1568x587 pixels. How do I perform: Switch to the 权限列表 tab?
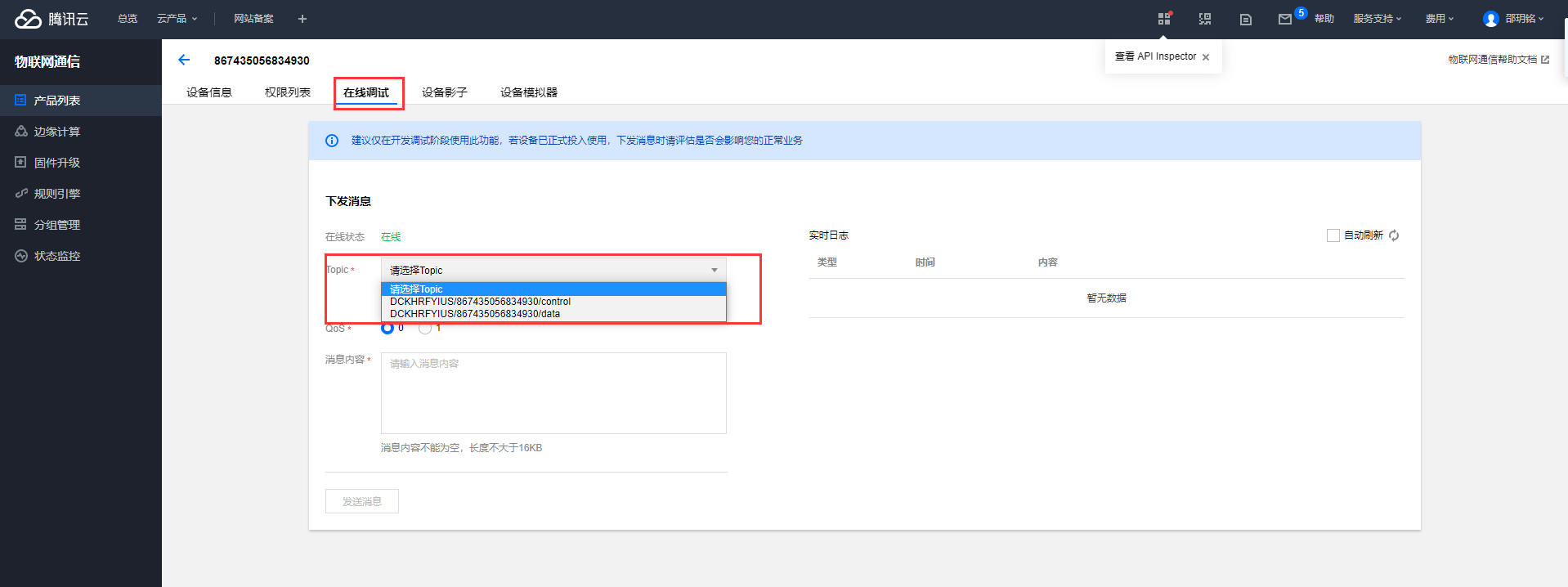[288, 92]
